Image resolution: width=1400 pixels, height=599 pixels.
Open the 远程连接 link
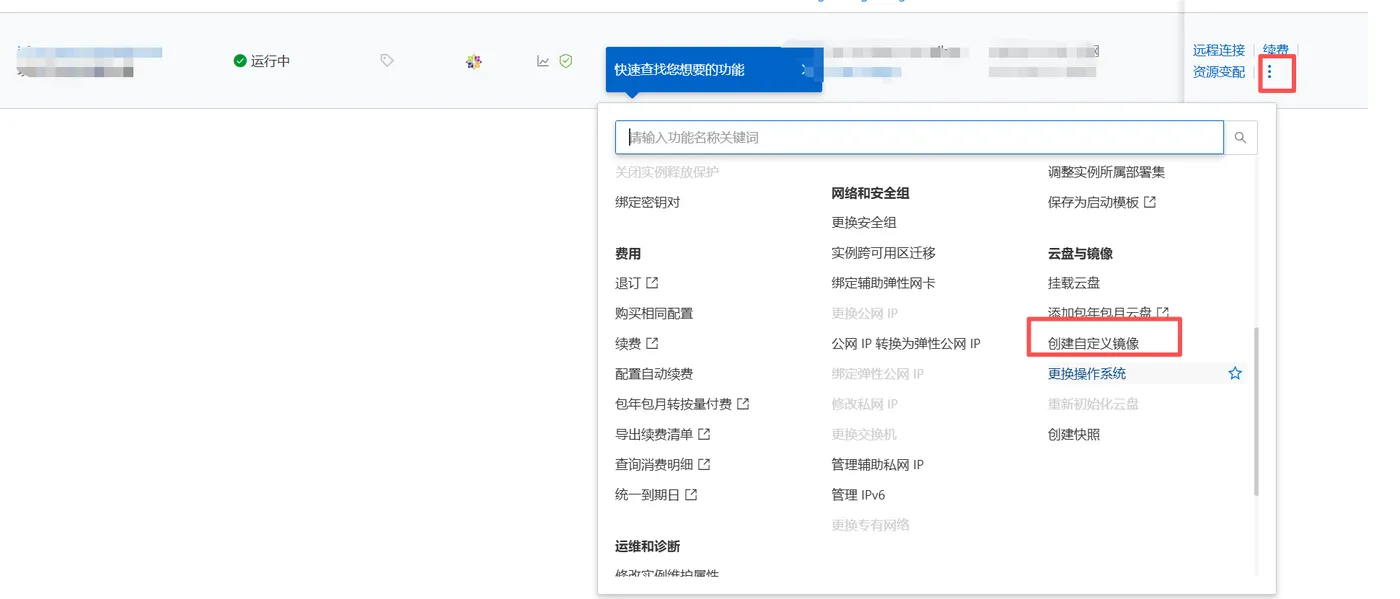[1219, 50]
